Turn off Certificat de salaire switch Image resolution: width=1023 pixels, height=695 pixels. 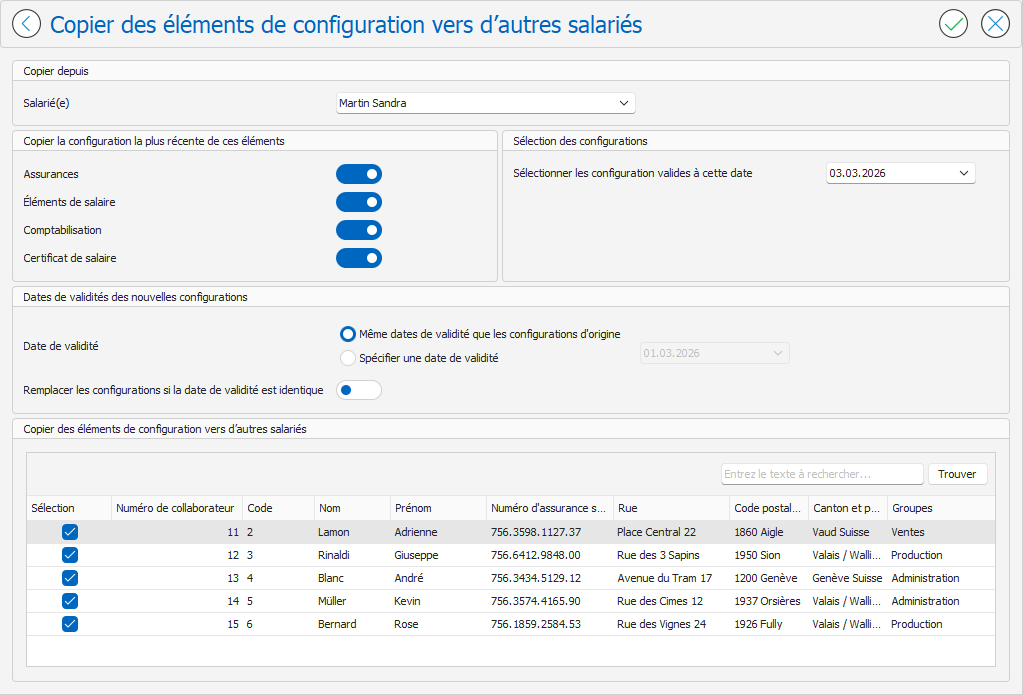tap(359, 259)
